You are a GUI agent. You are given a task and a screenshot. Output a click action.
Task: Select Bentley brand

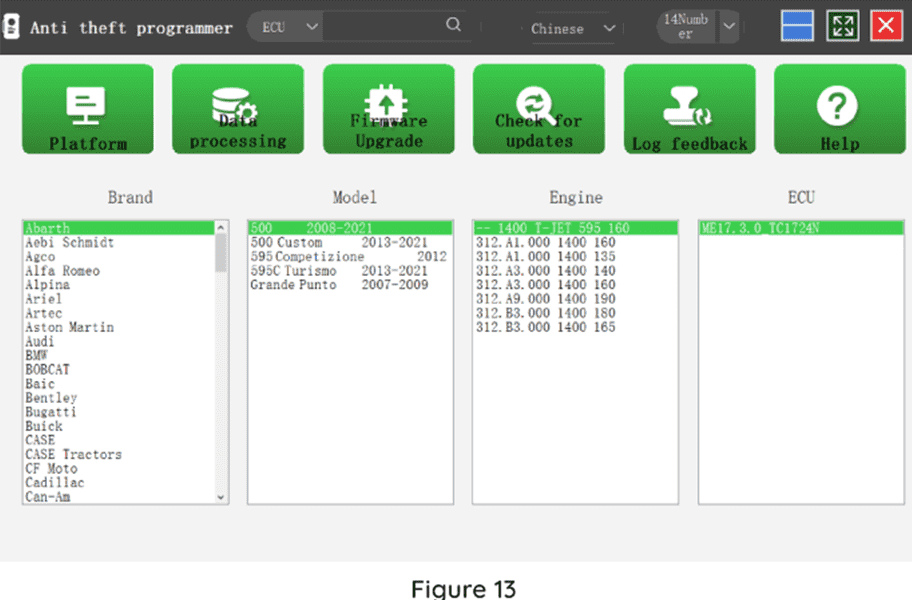click(119, 398)
